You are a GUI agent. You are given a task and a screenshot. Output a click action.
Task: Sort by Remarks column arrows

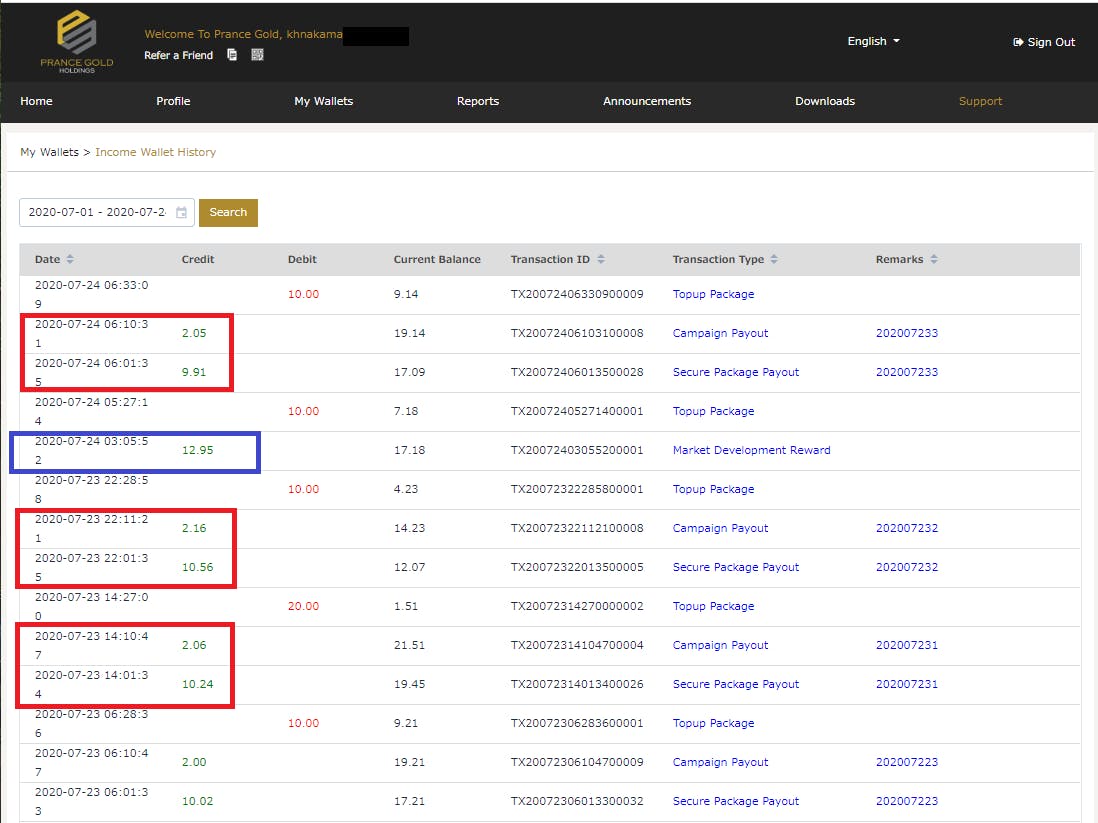[934, 260]
